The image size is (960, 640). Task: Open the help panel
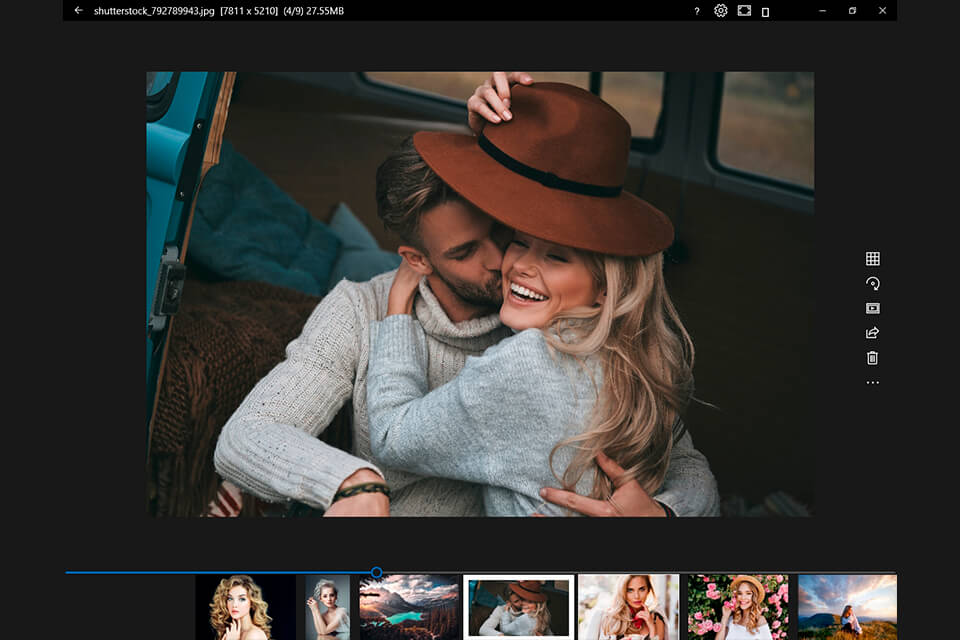(x=697, y=11)
